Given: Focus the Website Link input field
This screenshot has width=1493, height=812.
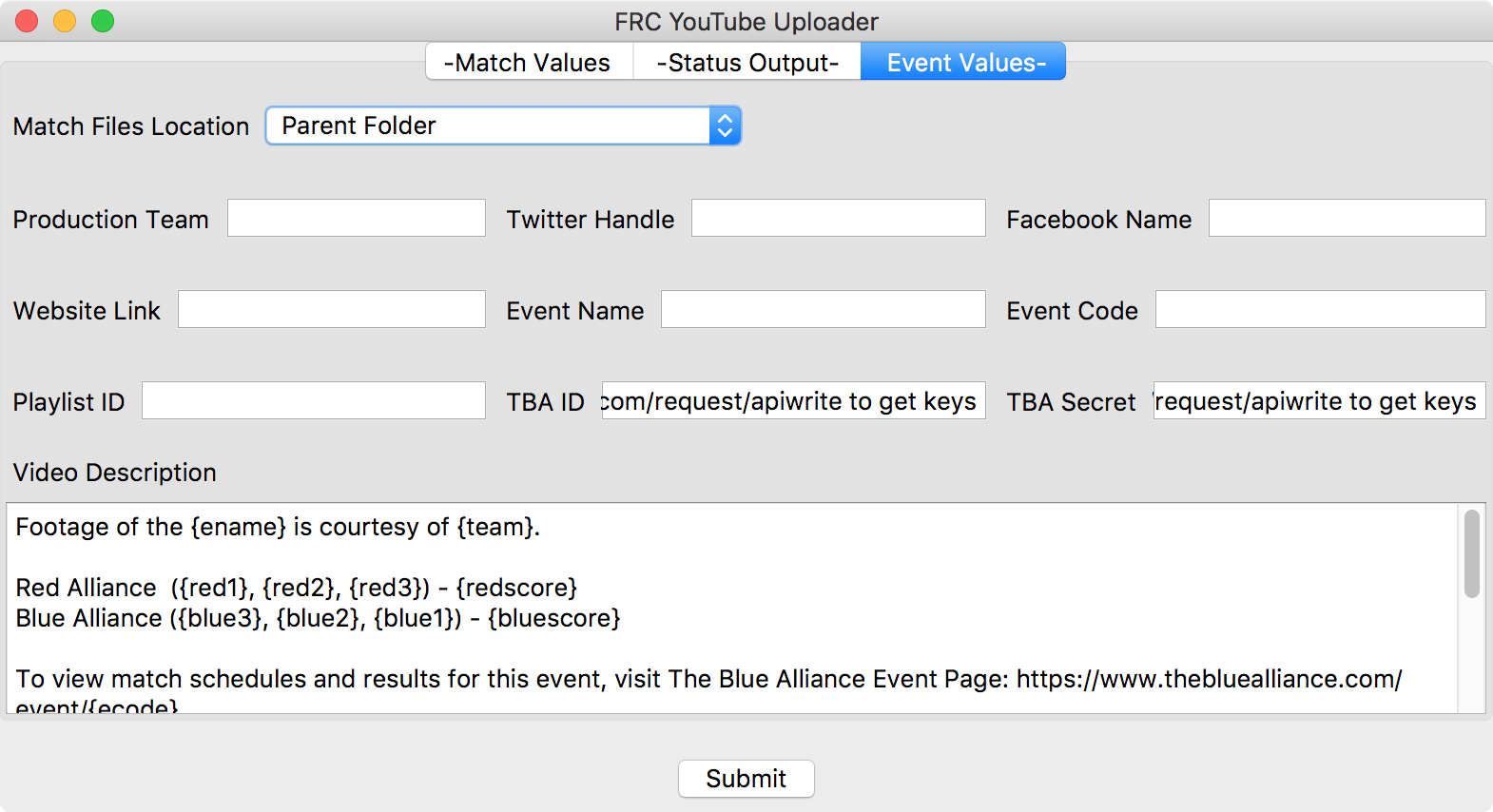Looking at the screenshot, I should pyautogui.click(x=332, y=309).
